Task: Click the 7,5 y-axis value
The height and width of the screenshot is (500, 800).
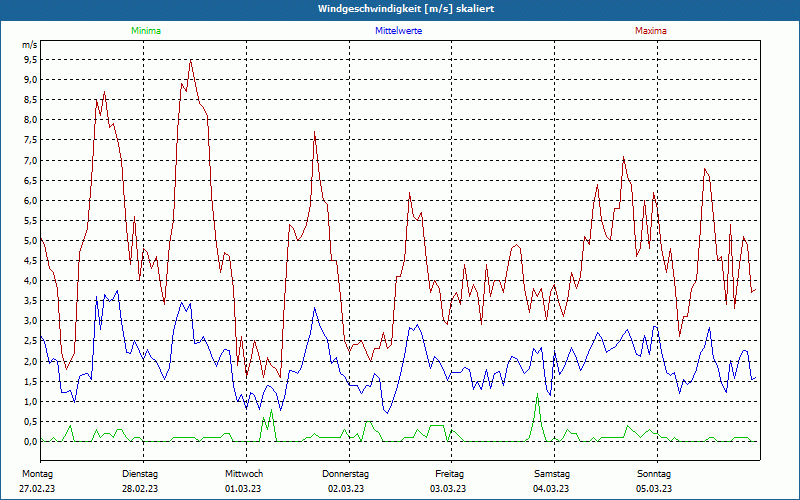Action: pos(31,140)
